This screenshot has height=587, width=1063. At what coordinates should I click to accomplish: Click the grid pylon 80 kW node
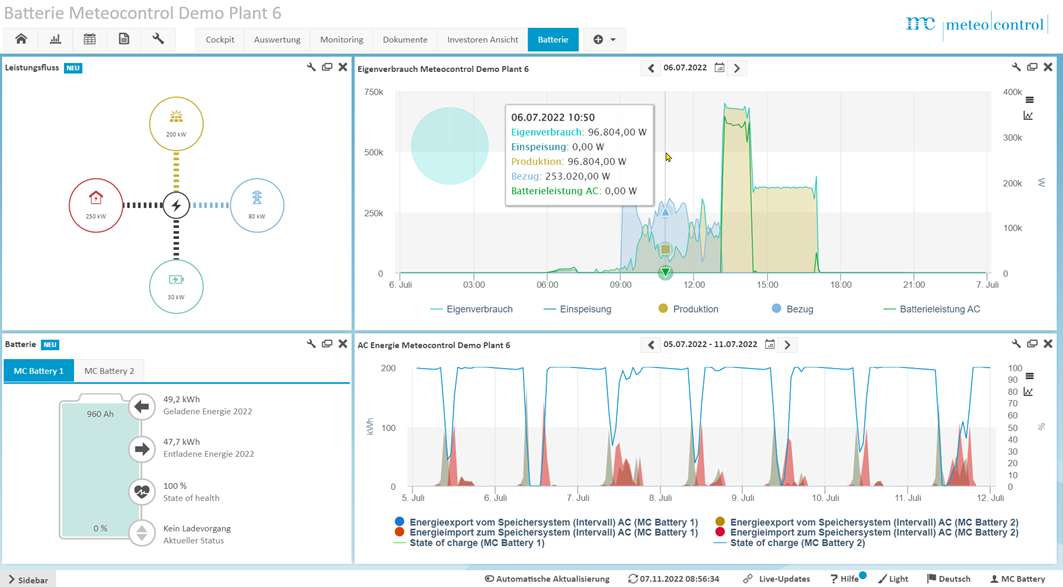[x=257, y=205]
